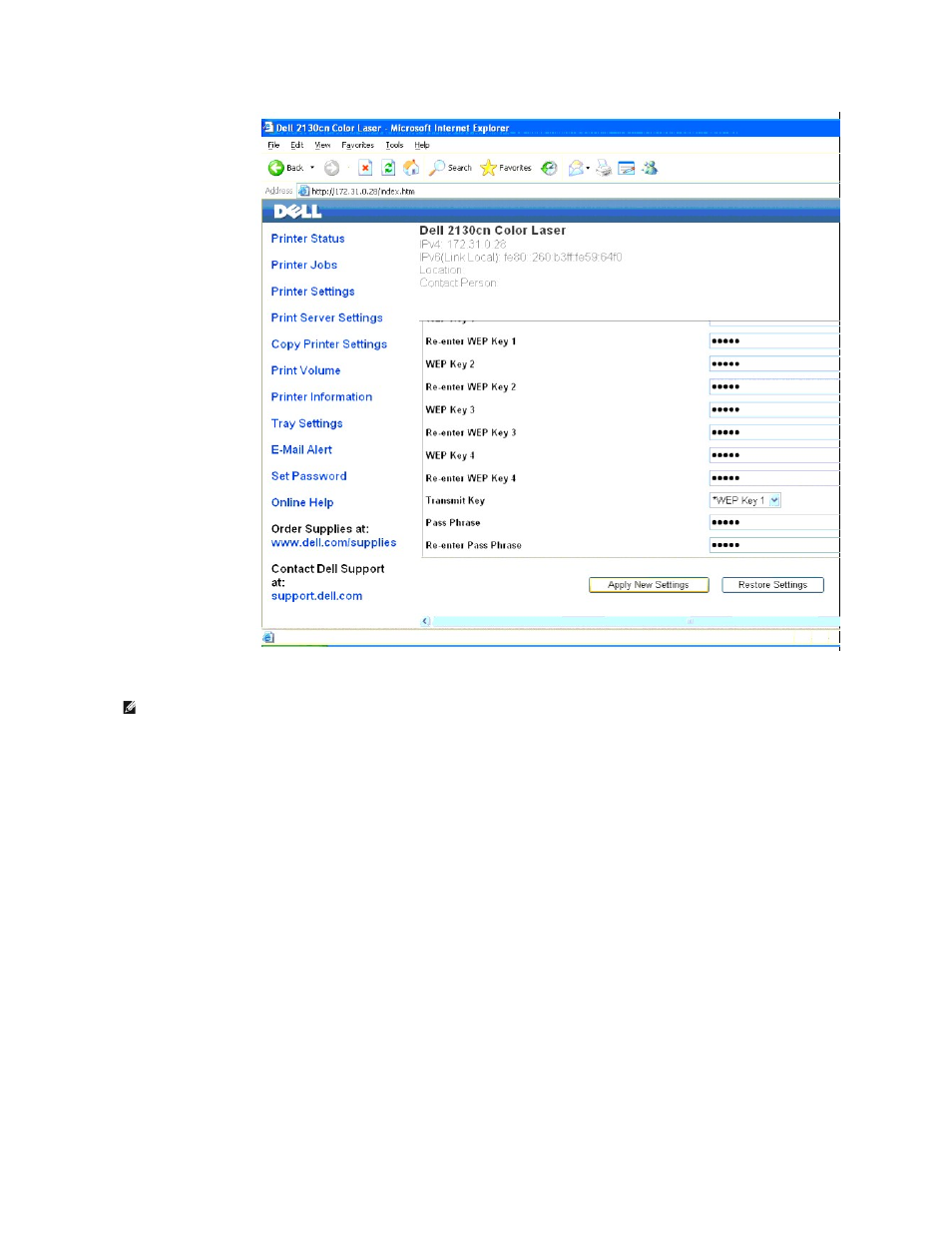Click the Re-enter Pass Phrase field
Screen dimensions: 952x1233
coord(773,545)
